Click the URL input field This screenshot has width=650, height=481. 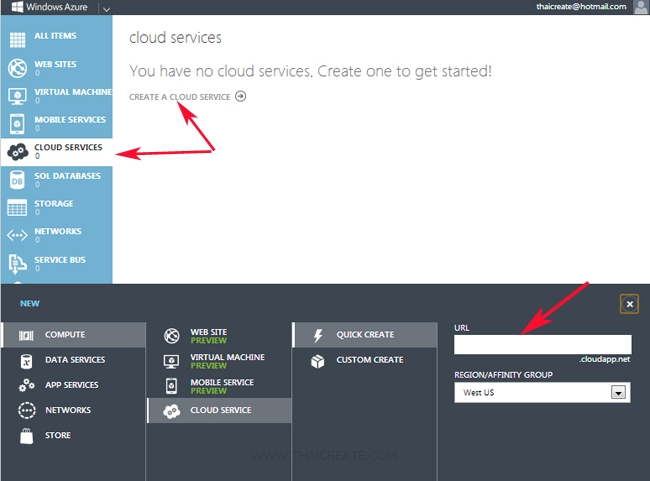coord(543,345)
